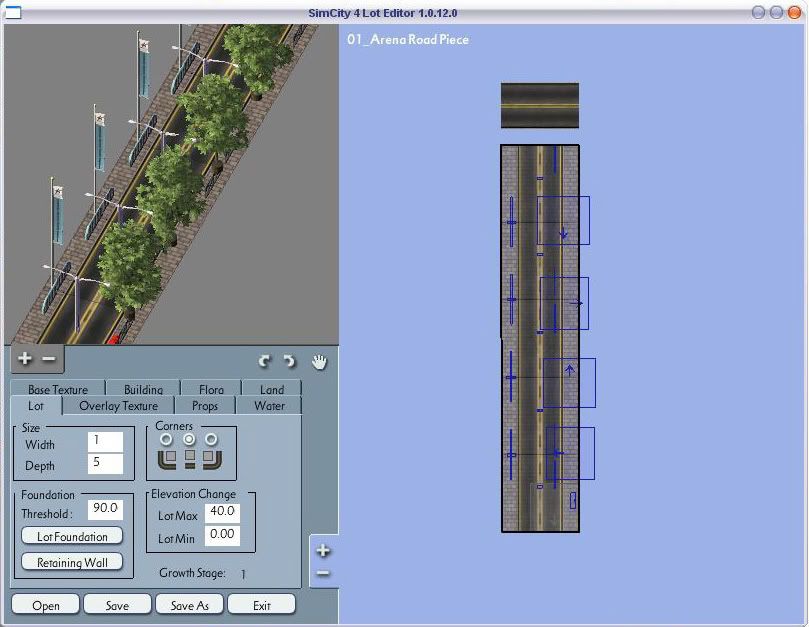Zoom in the lot layout view
Viewport: 809px width, 627px height.
point(323,551)
